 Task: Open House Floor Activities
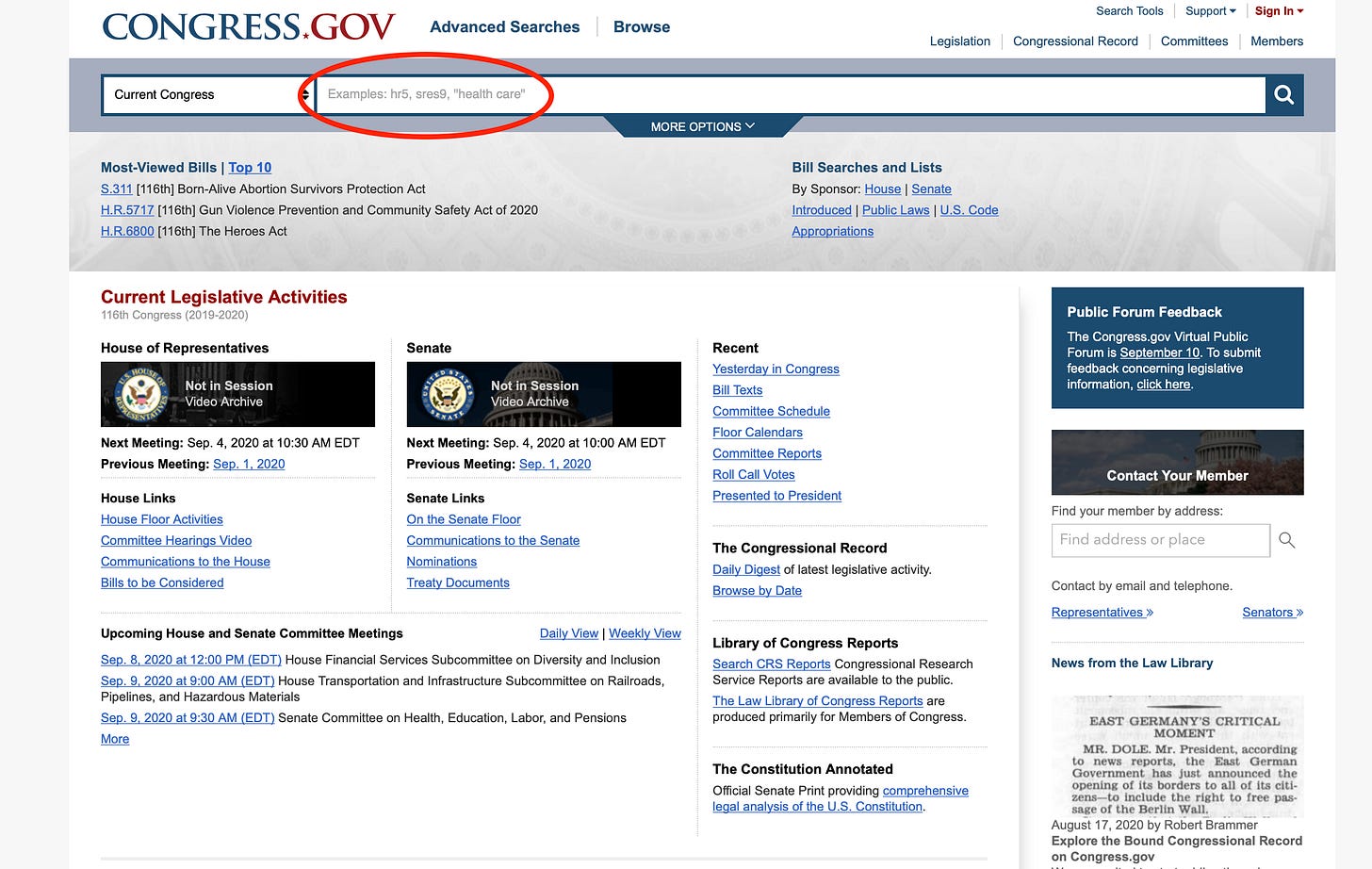click(x=162, y=519)
